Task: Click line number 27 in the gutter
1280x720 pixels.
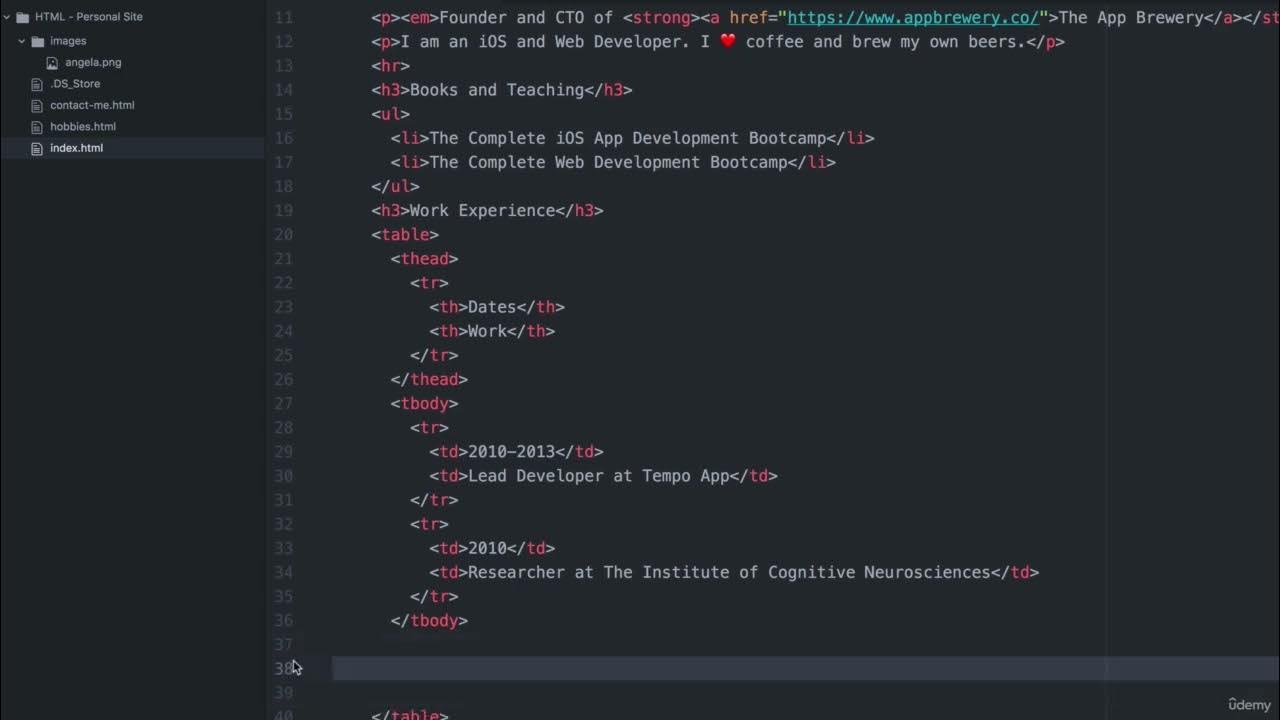Action: (283, 403)
